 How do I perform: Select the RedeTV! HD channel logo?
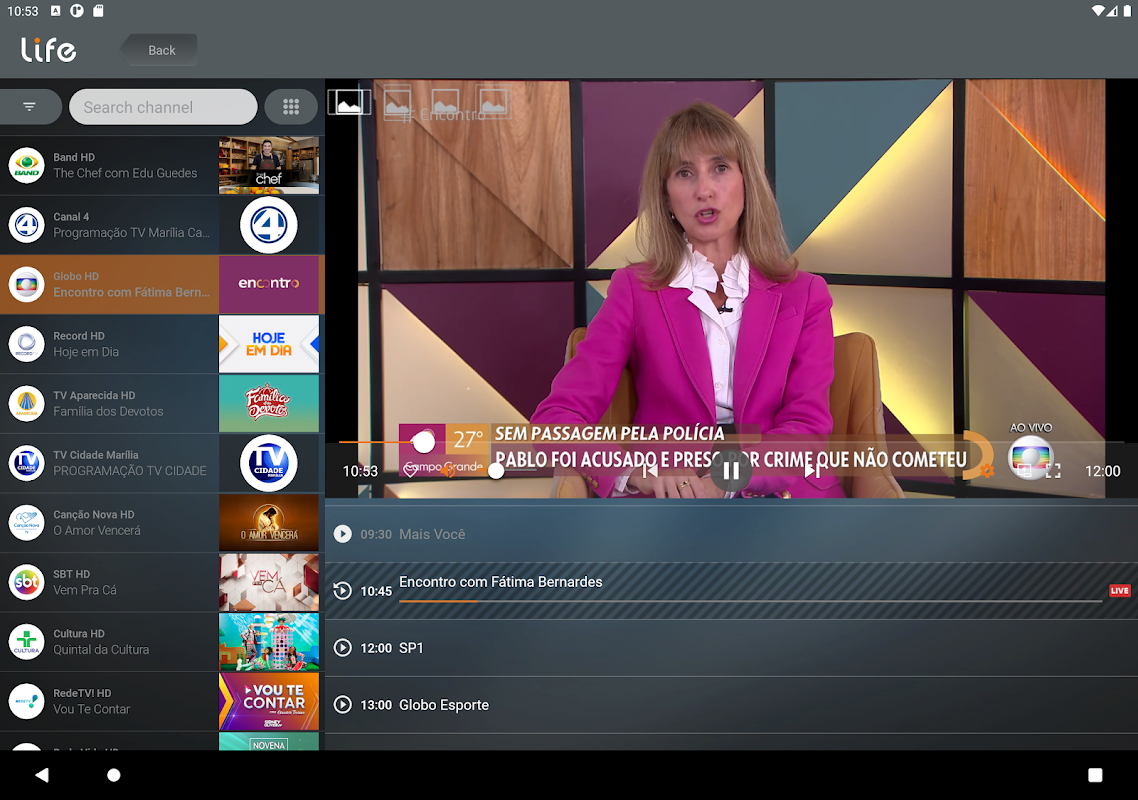(27, 701)
